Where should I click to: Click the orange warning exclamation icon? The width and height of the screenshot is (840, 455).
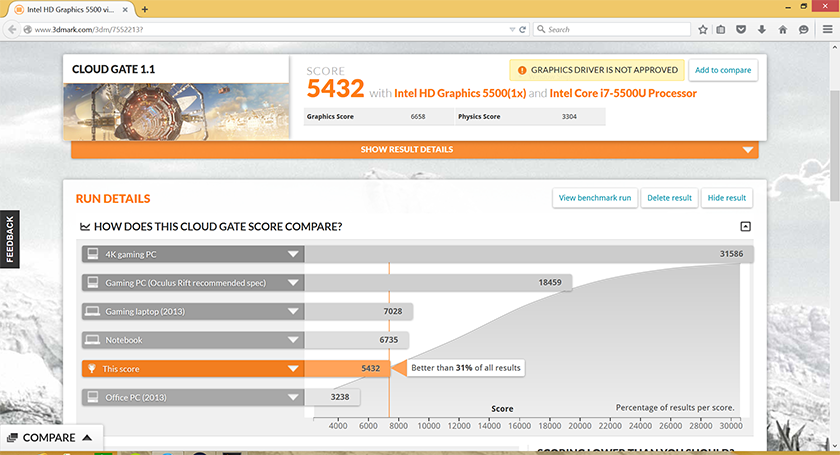(x=521, y=70)
